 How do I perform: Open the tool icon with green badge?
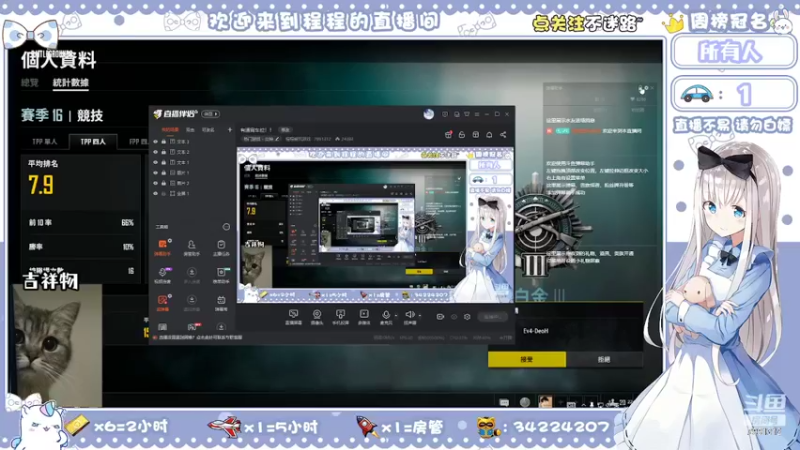click(221, 274)
